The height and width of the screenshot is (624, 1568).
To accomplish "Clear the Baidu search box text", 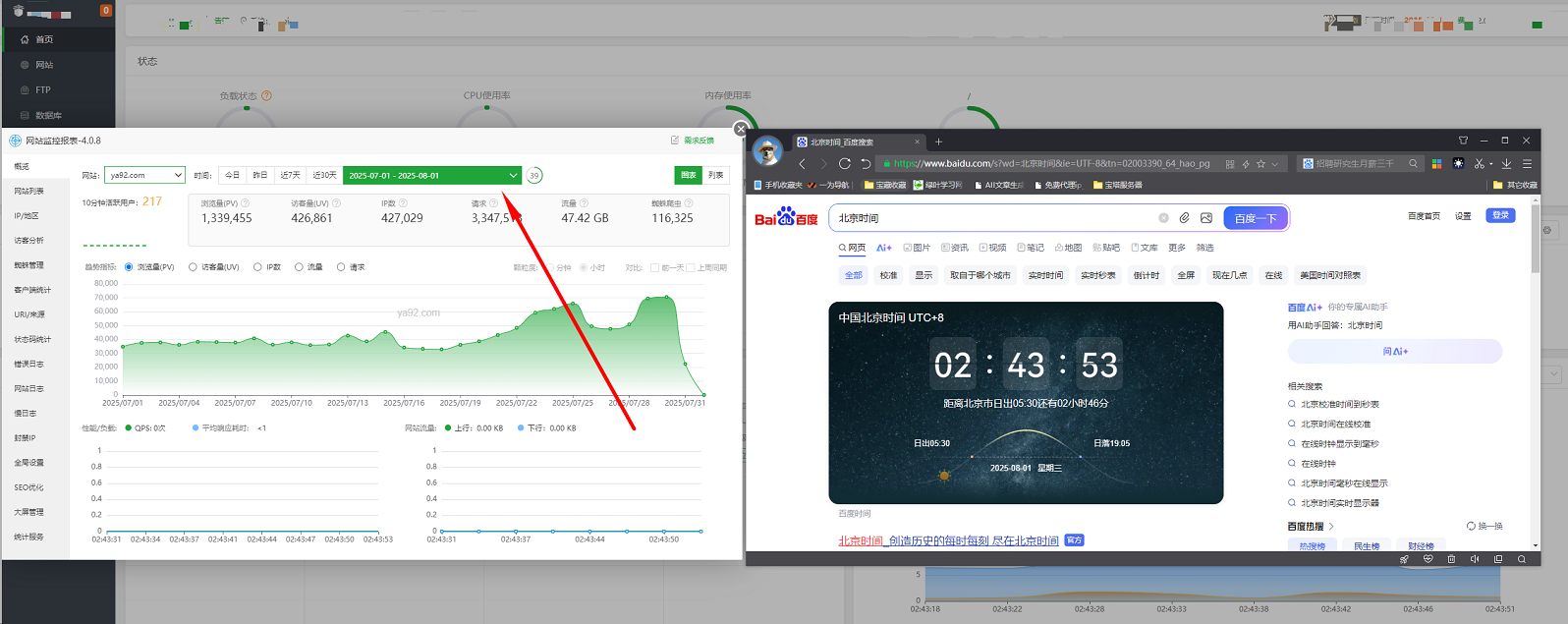I will click(1163, 218).
